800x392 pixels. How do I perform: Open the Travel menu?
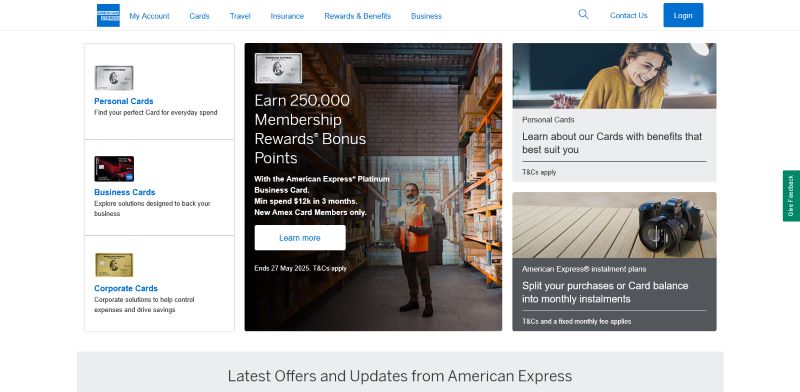[240, 16]
